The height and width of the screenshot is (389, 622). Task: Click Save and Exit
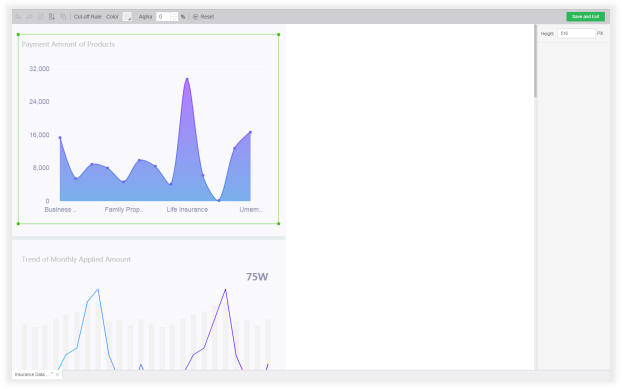586,17
